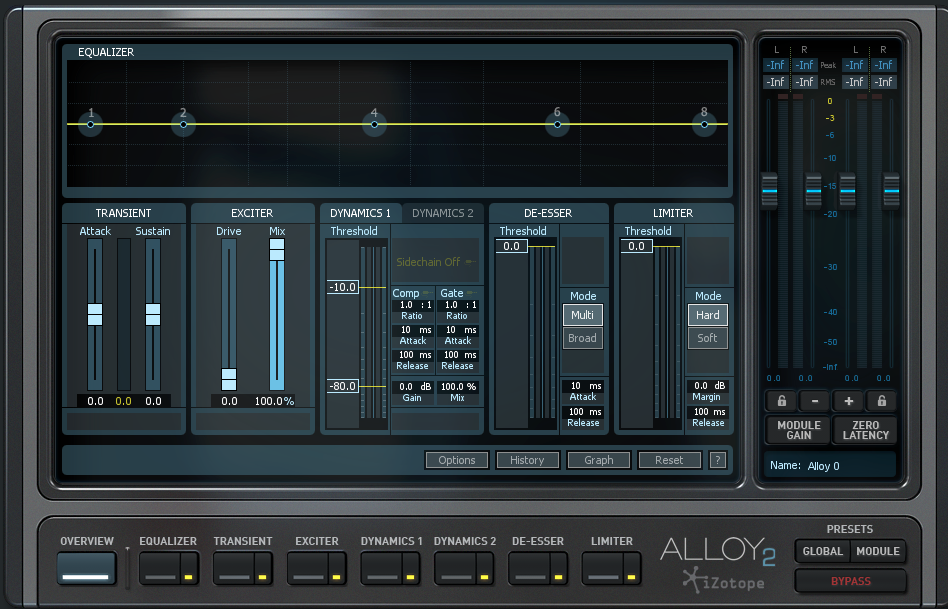Screen dimensions: 948x609
Task: Select Soft mode in Limiter
Action: click(x=707, y=338)
